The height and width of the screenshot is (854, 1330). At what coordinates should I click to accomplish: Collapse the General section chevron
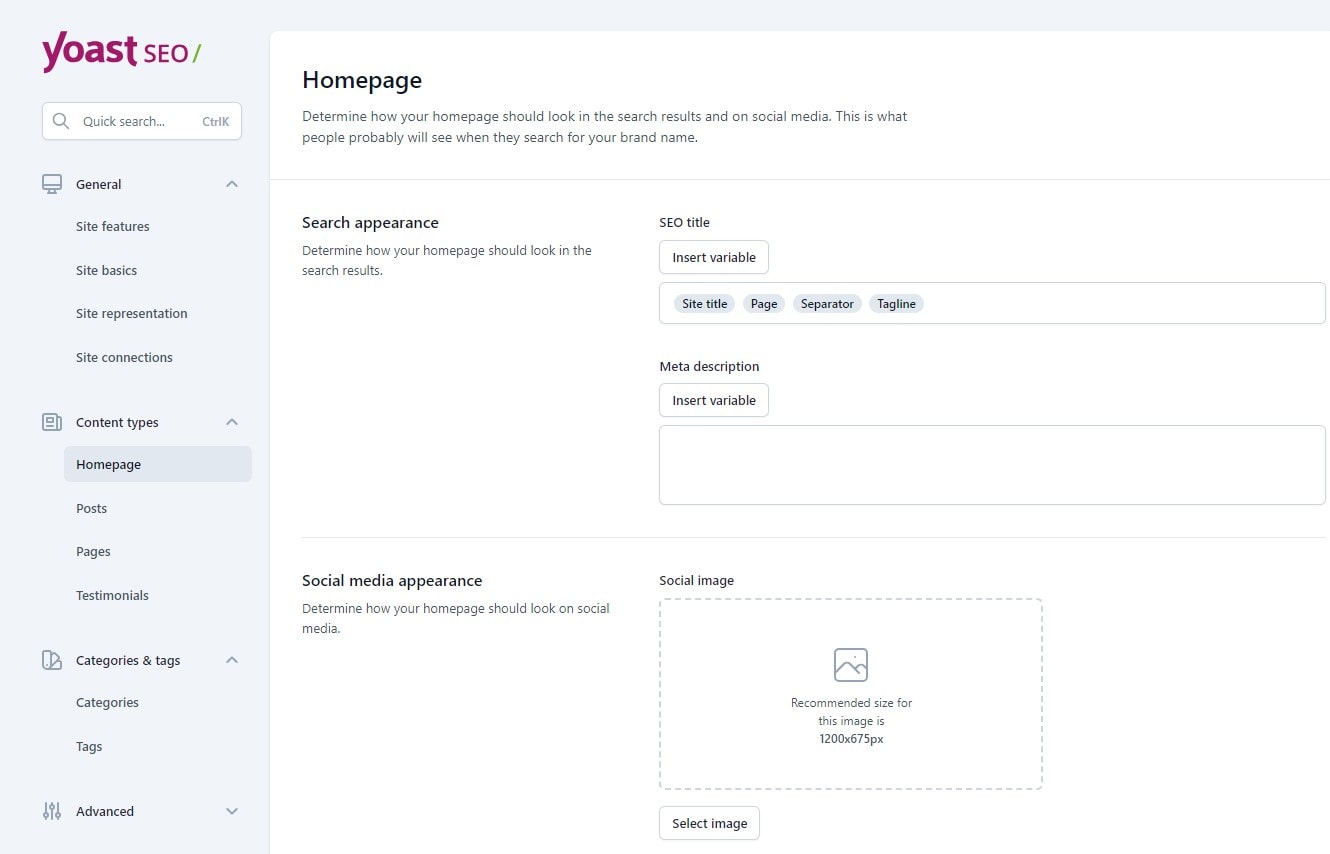tap(232, 184)
